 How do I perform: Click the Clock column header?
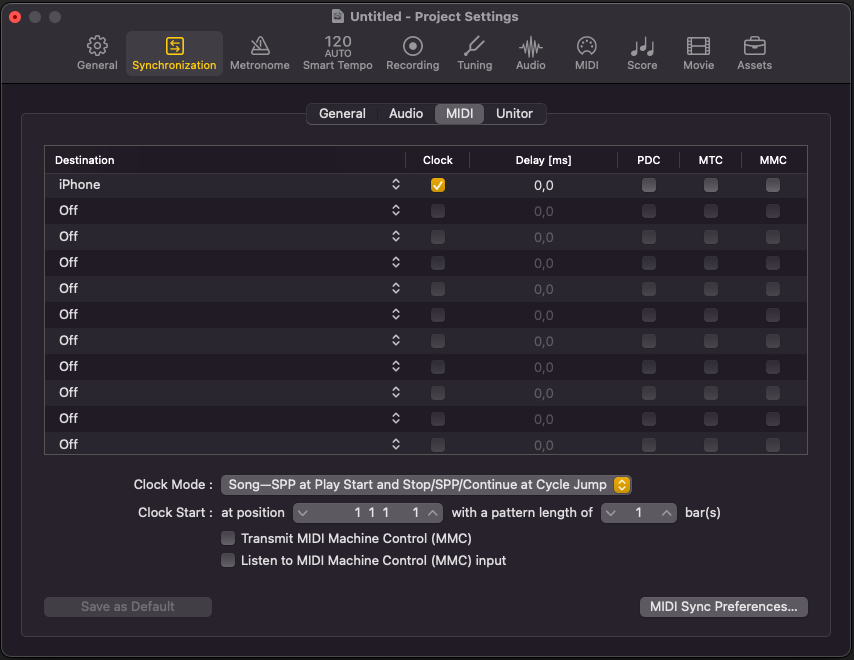tap(437, 160)
